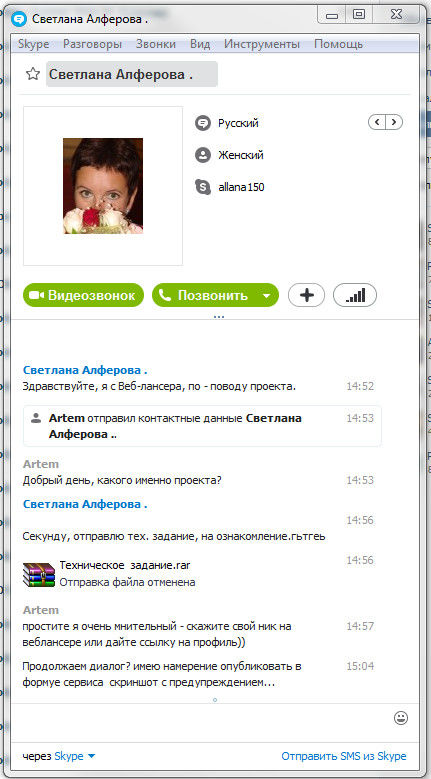431x779 pixels.
Task: Open the Помощь menu
Action: point(338,44)
